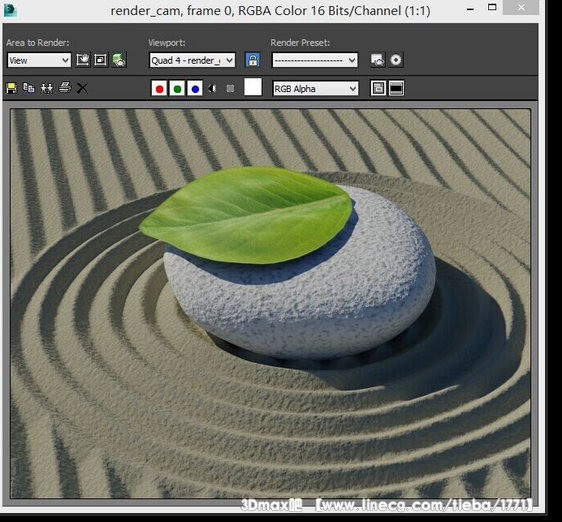Toggle the green channel display

pyautogui.click(x=177, y=89)
